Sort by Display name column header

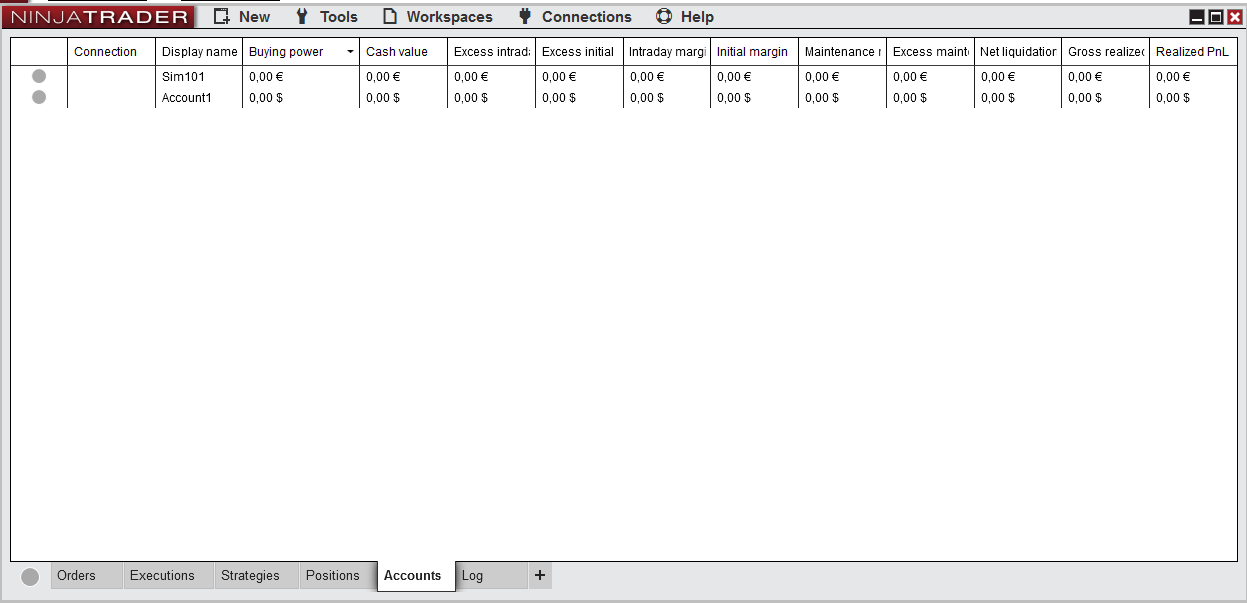tap(199, 52)
